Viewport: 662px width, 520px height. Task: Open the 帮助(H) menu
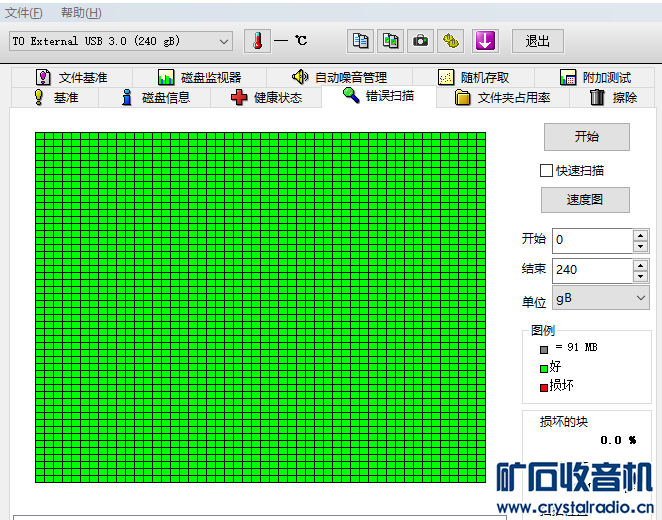pyautogui.click(x=81, y=13)
